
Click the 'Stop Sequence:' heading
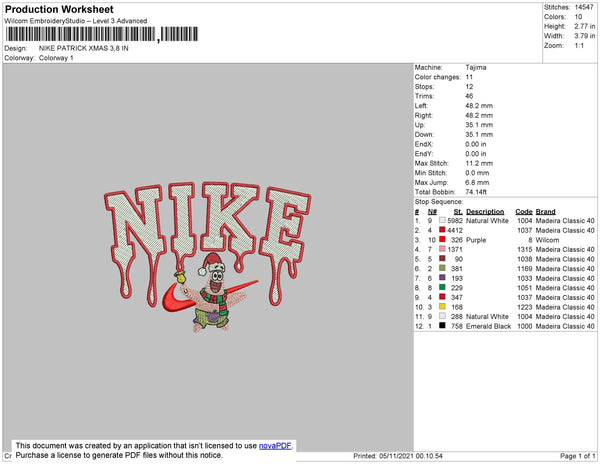(439, 202)
